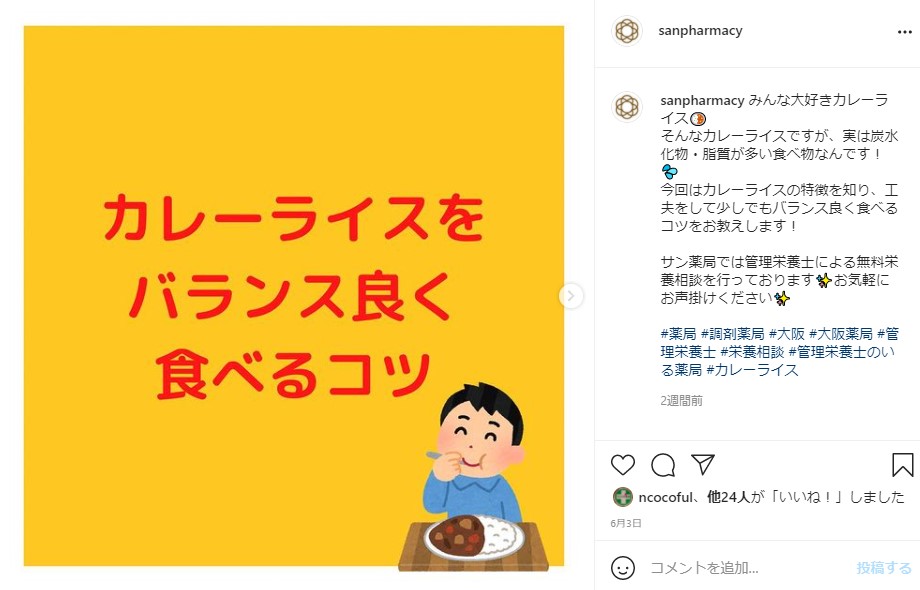Viewport: 920px width, 590px height.
Task: Share post with paper plane icon
Action: pos(703,464)
